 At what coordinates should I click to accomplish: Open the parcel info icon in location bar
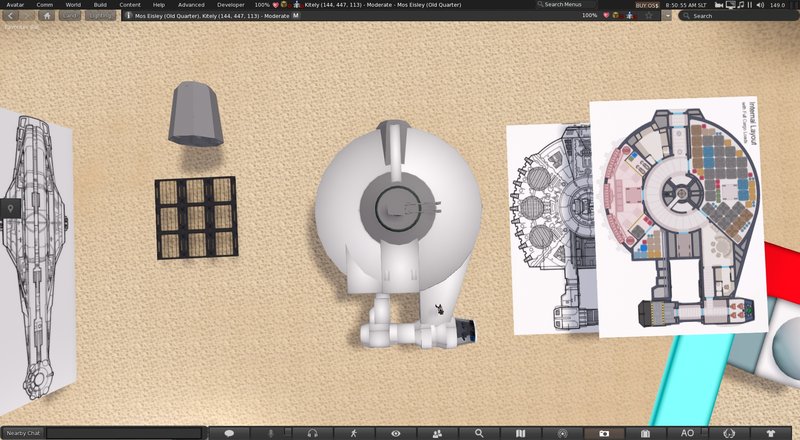coord(129,16)
